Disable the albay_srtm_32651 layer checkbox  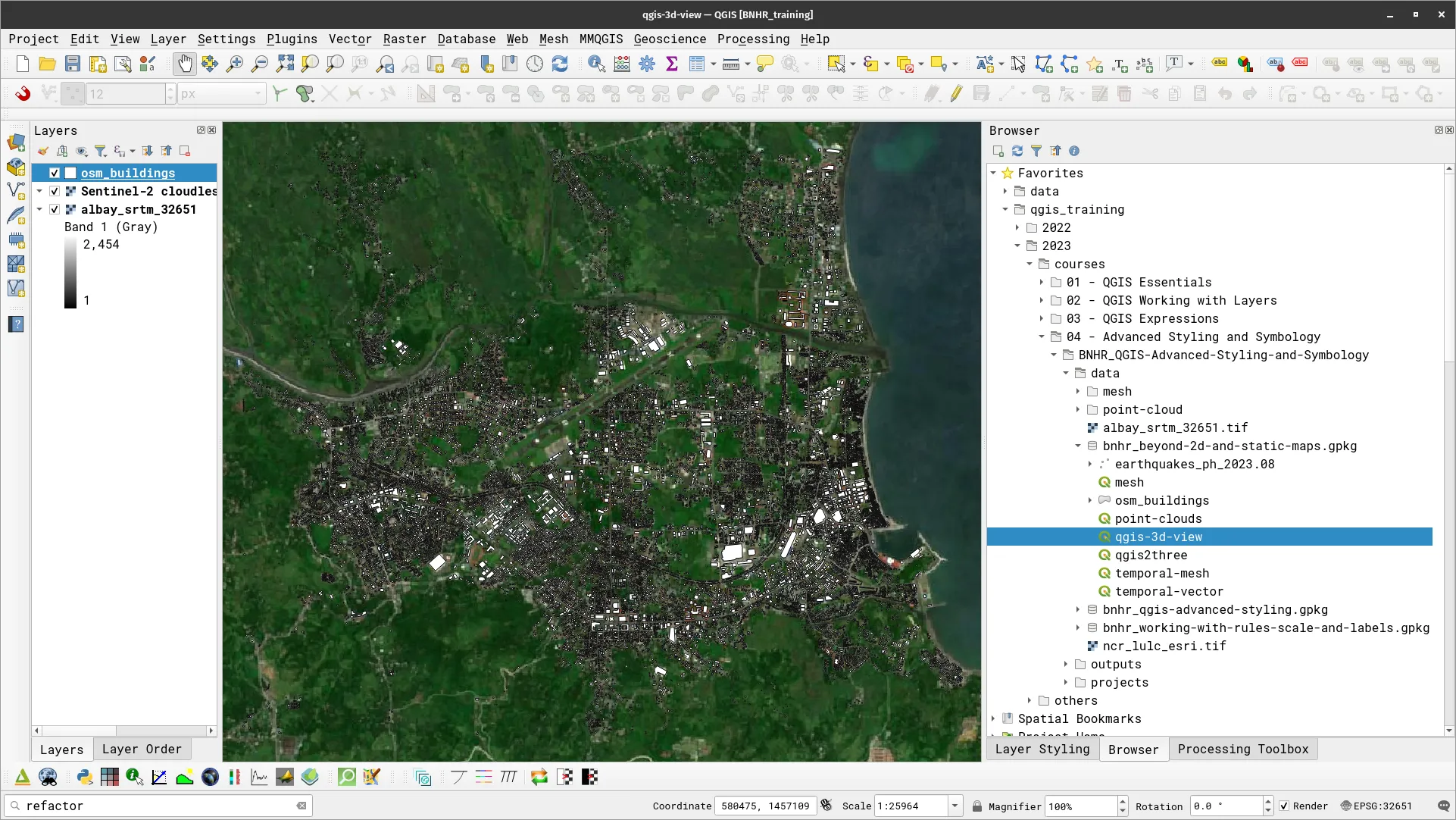pyautogui.click(x=54, y=209)
